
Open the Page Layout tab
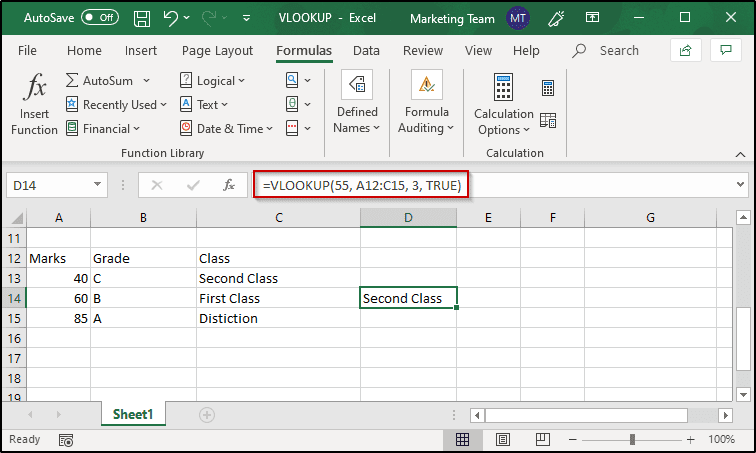click(217, 51)
